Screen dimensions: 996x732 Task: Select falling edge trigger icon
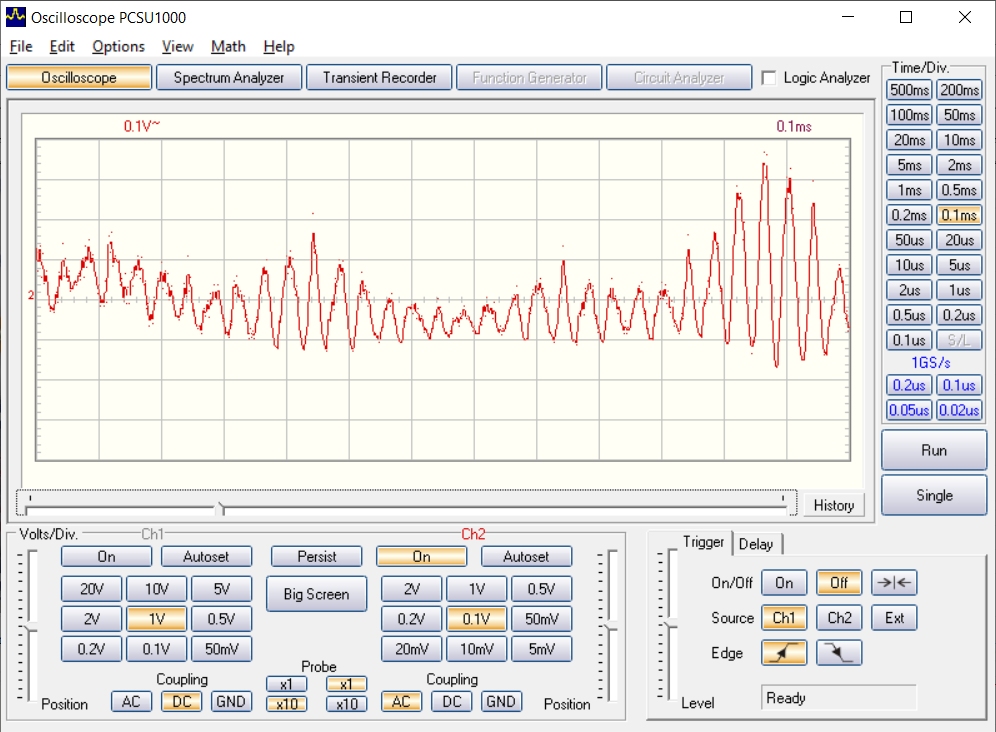click(x=839, y=653)
